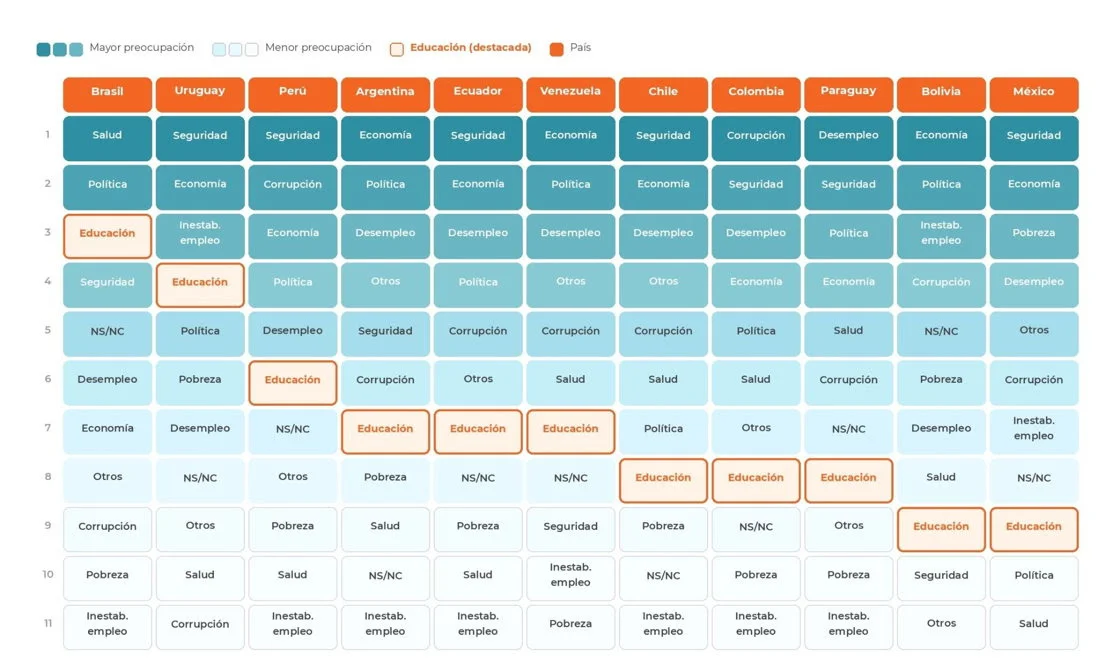Image resolution: width=1120 pixels, height=660 pixels.
Task: Click Educación cell in Brasil column
Action: click(107, 236)
